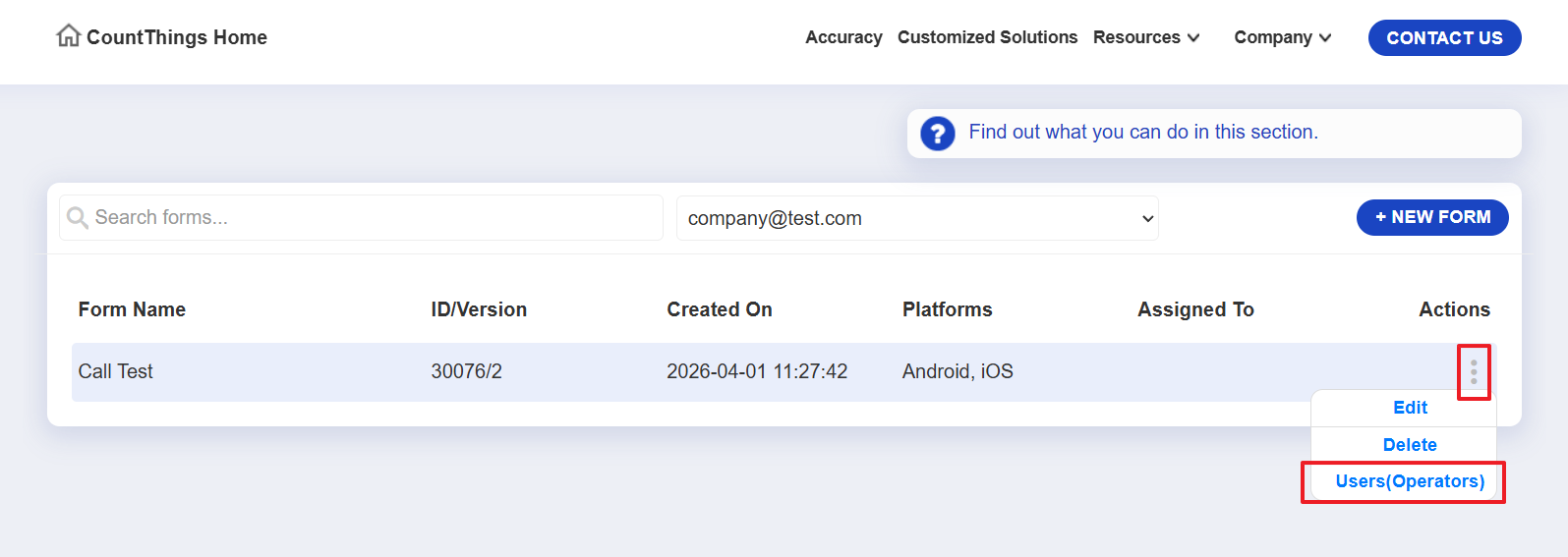Open the company@test.com account dropdown
The image size is (1568, 557).
pyautogui.click(x=916, y=218)
